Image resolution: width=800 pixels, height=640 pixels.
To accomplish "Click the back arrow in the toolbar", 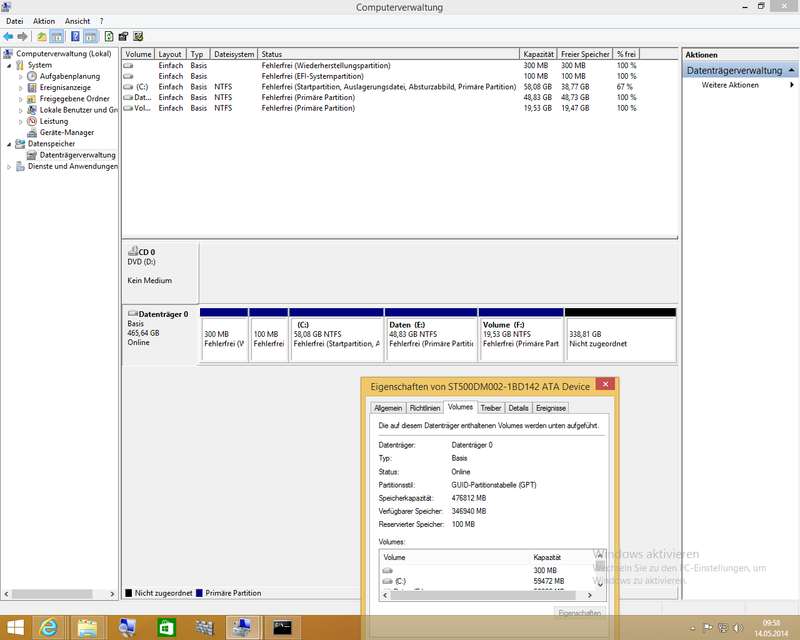I will coord(8,37).
